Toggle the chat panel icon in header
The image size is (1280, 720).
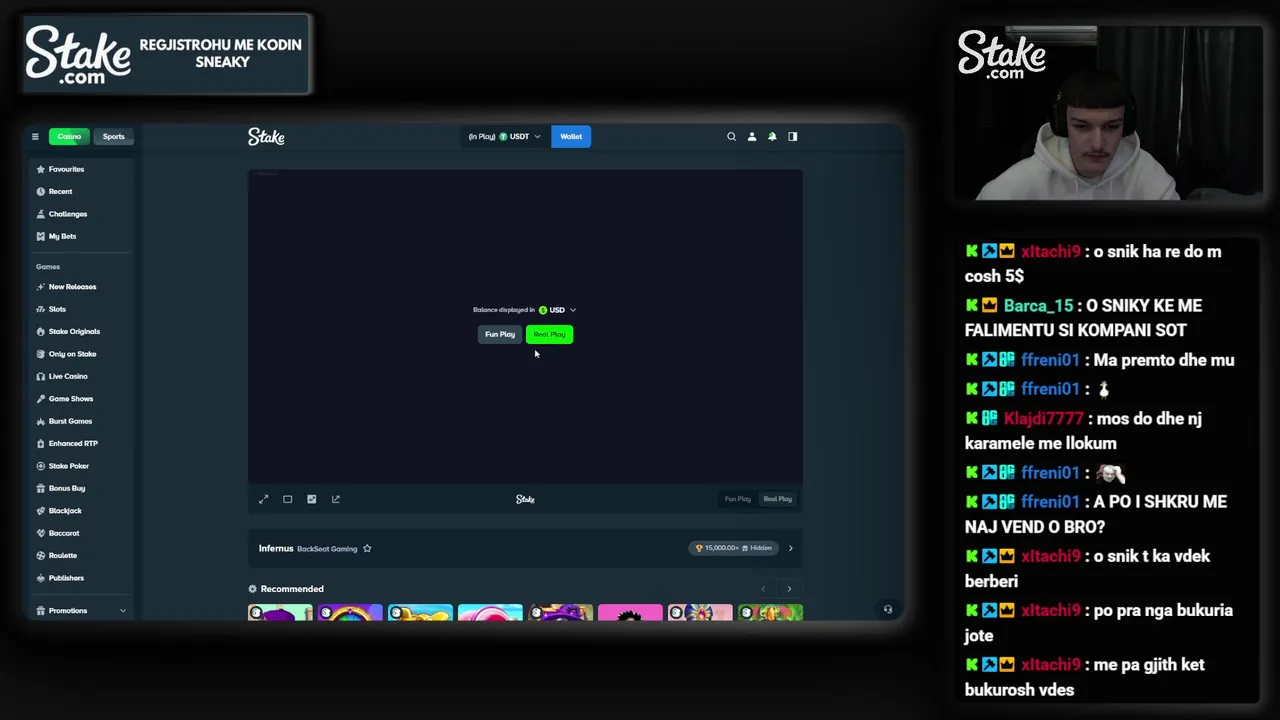coord(793,137)
